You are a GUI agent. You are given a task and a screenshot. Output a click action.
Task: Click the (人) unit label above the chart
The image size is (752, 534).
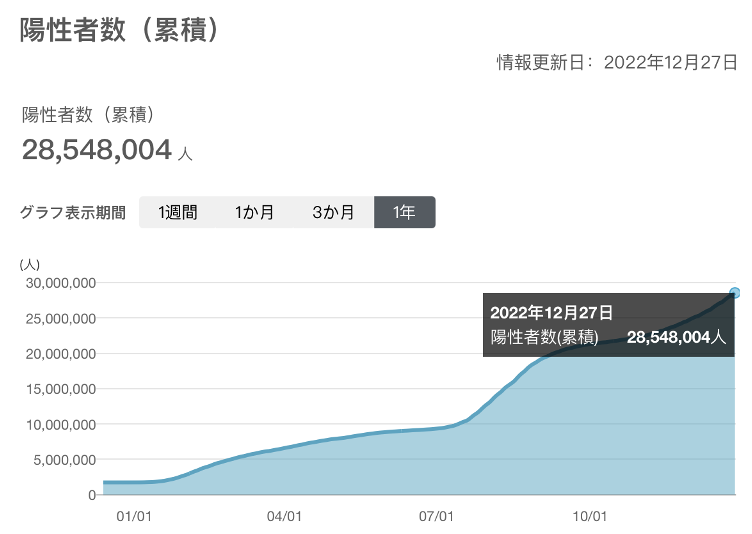(30, 264)
